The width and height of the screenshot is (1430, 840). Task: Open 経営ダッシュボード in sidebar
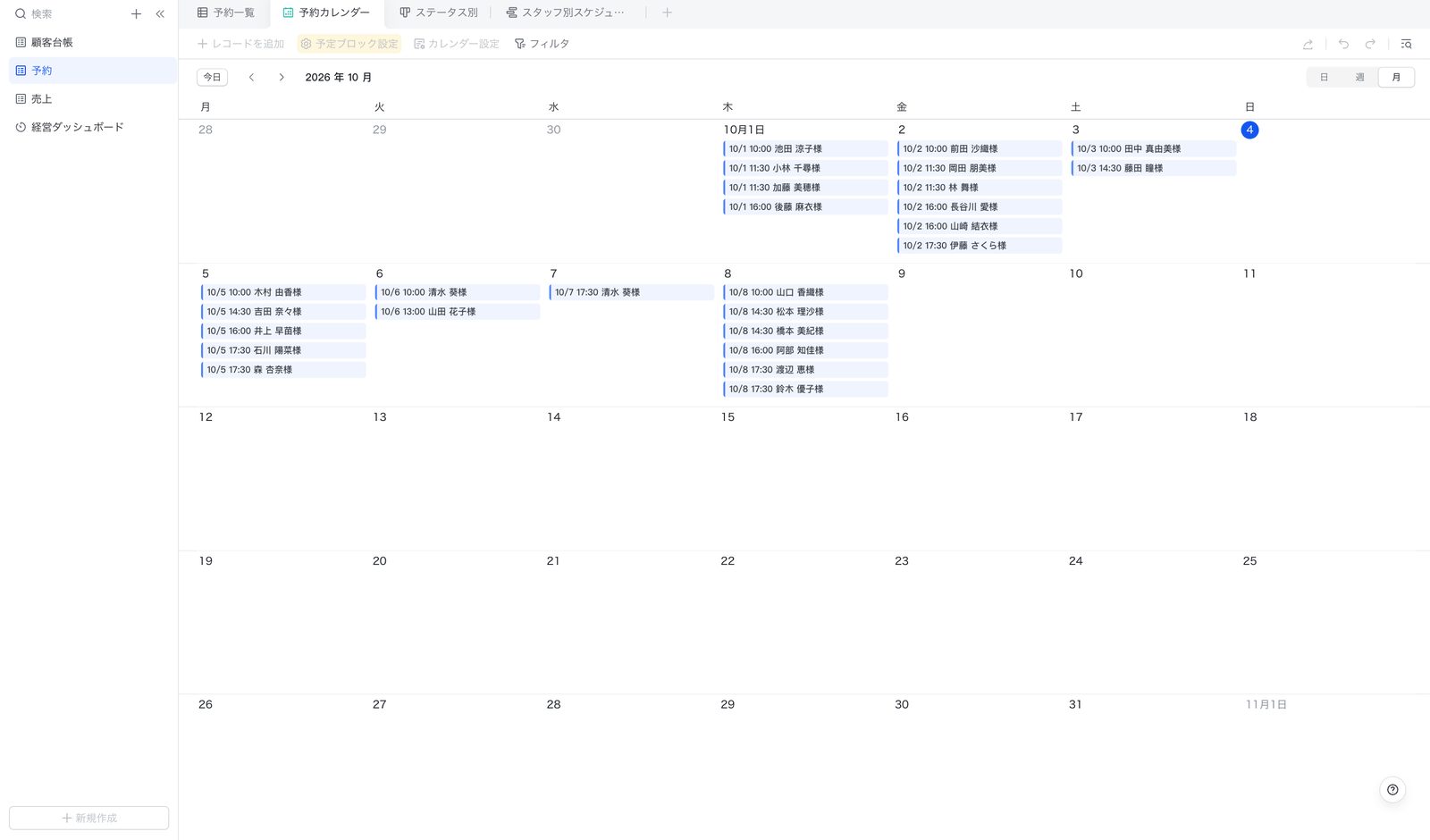point(92,127)
